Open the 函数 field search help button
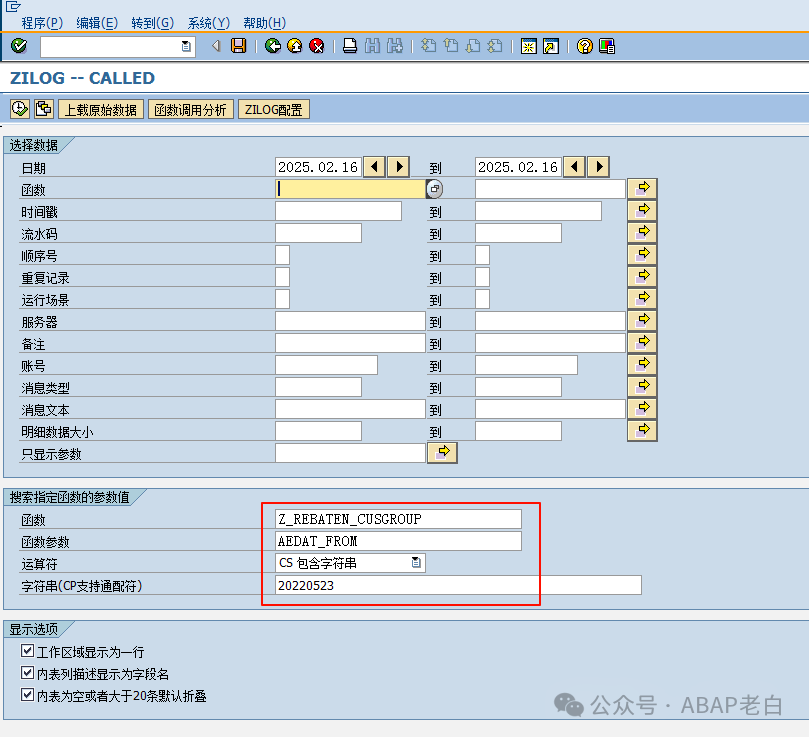The width and height of the screenshot is (809, 737). pyautogui.click(x=434, y=189)
